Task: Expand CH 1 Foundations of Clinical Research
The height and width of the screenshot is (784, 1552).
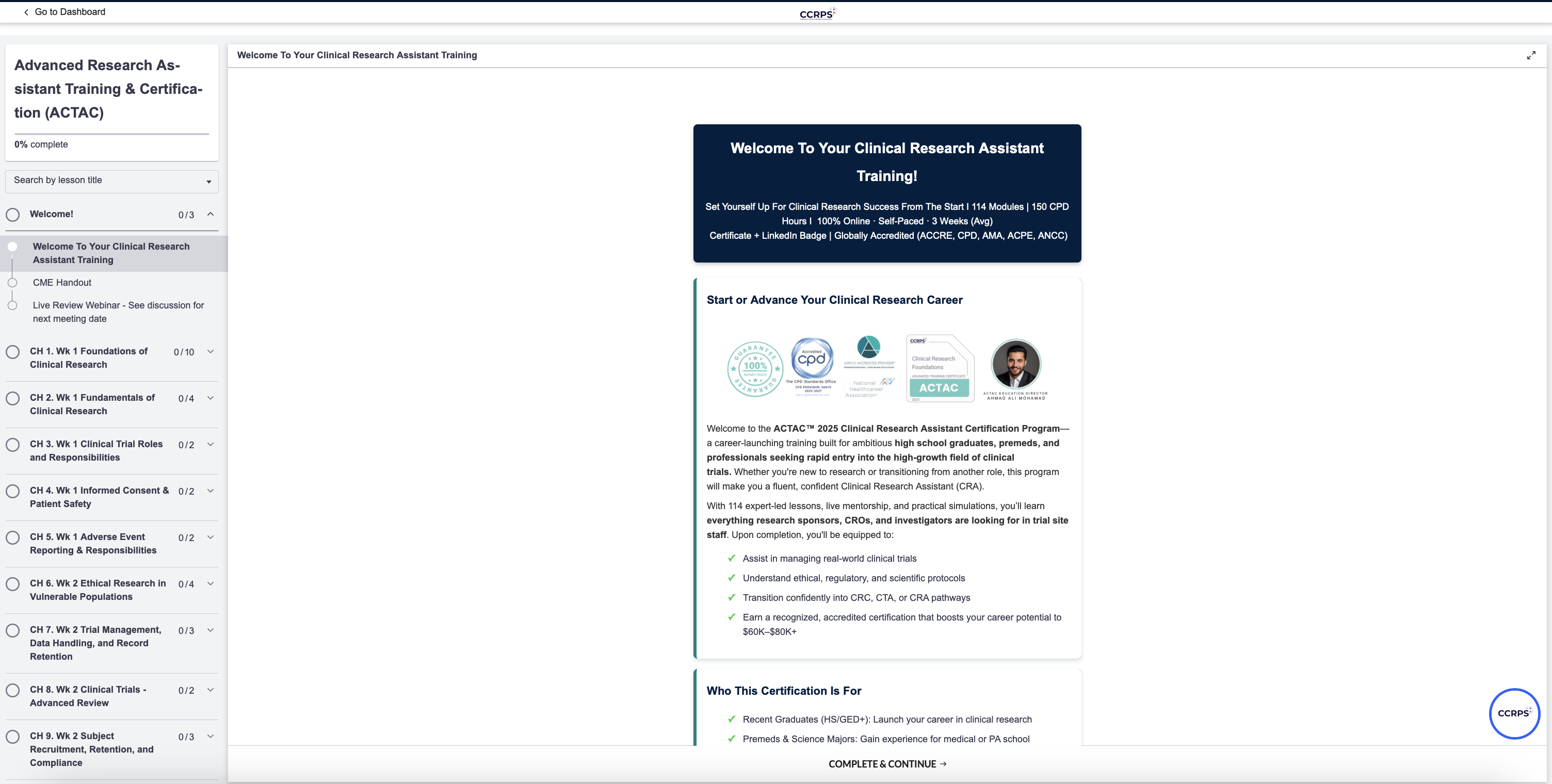Action: (211, 351)
